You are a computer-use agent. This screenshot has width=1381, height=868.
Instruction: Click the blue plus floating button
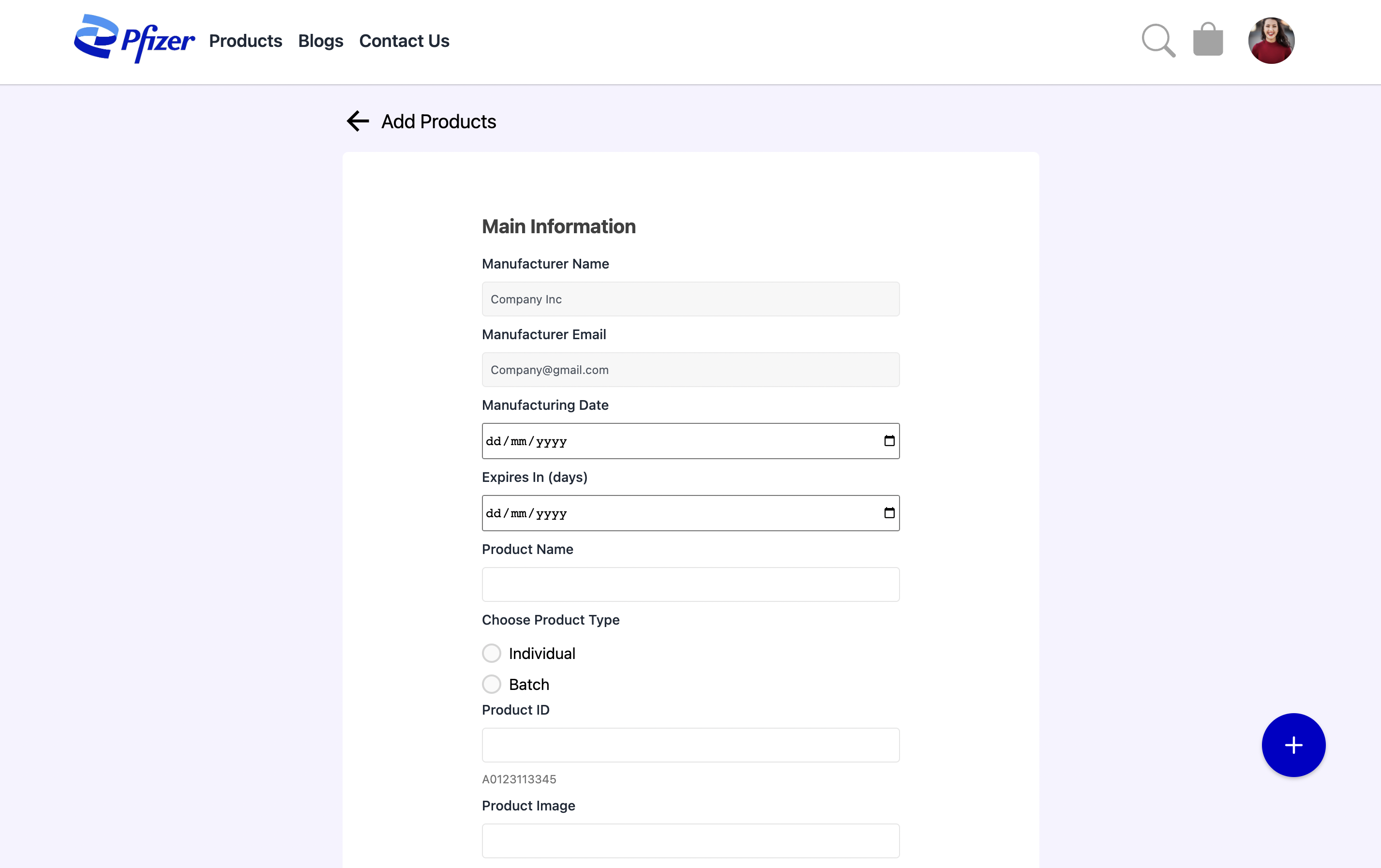point(1293,745)
